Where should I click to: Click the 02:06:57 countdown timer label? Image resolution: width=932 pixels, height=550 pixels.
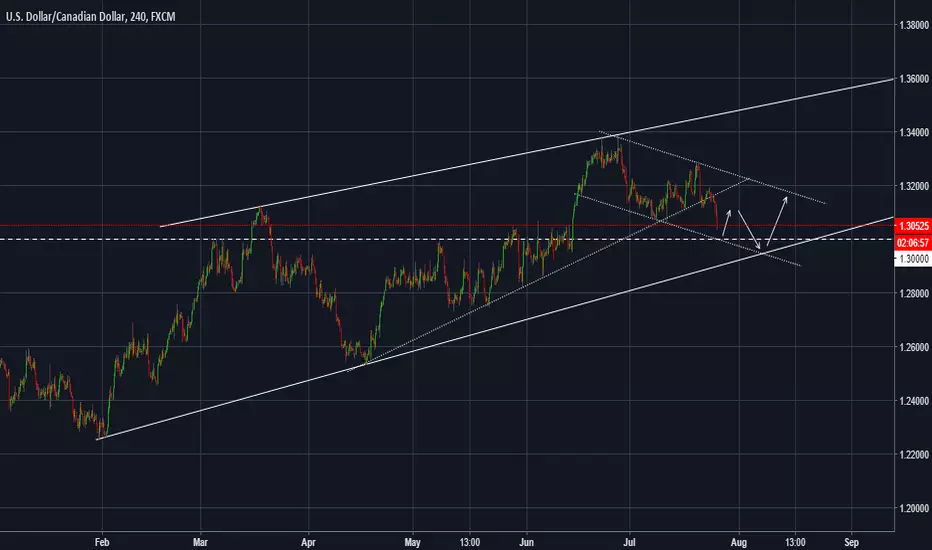click(913, 243)
